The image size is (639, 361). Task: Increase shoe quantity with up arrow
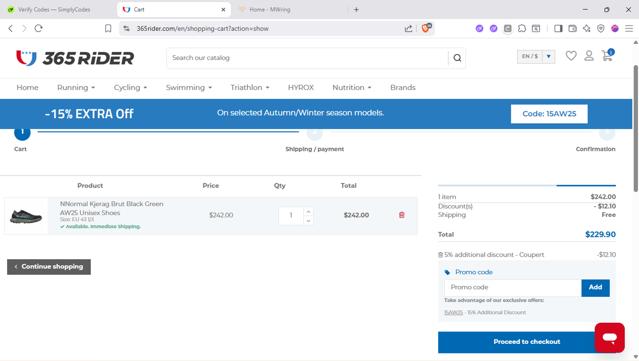308,211
